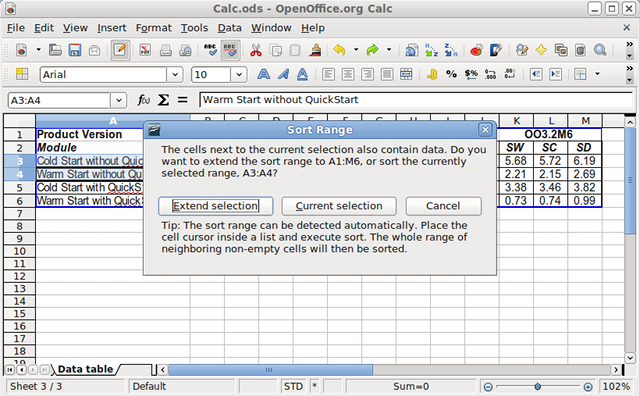This screenshot has height=396, width=640.
Task: Expand the Arial font name dropdown
Action: coord(175,75)
